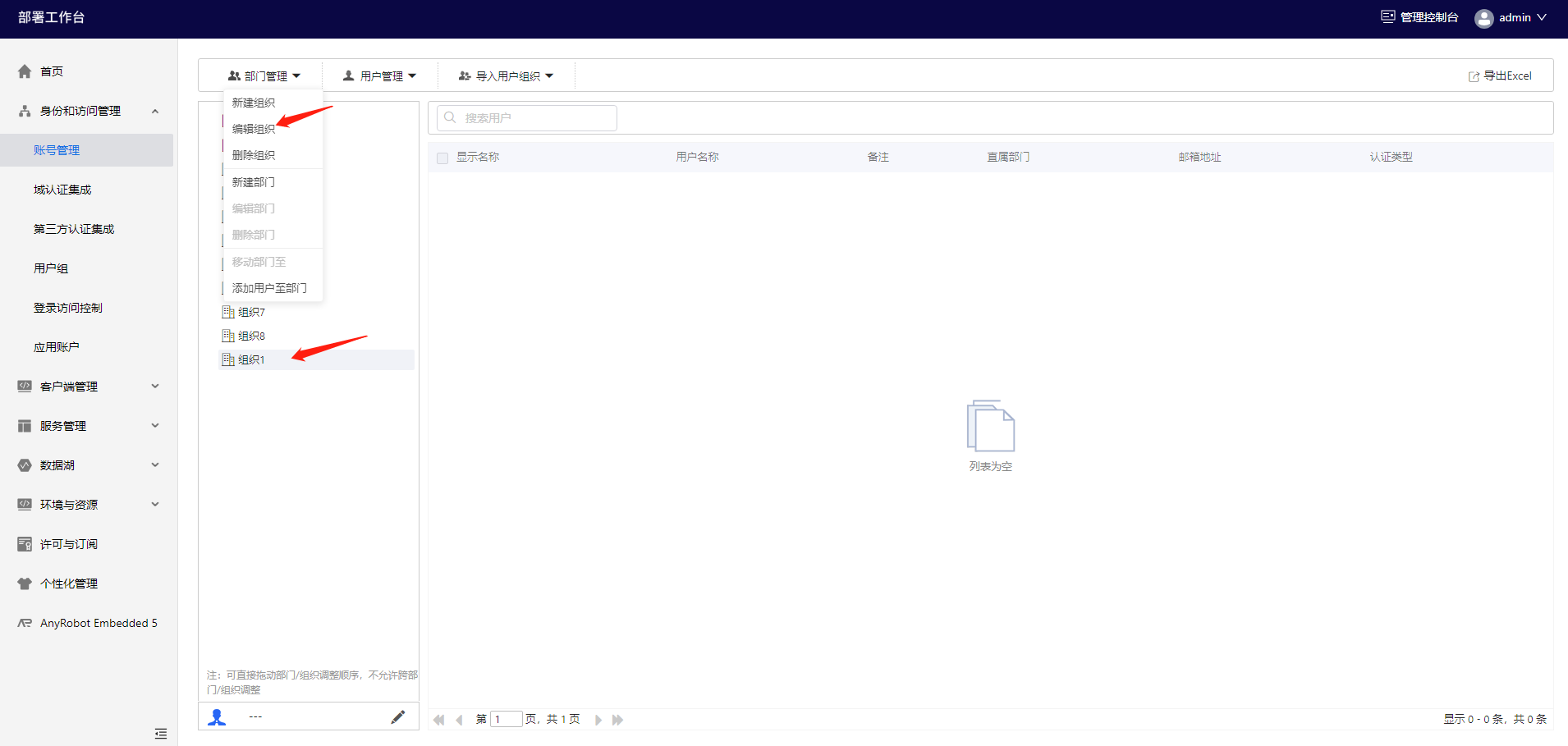Open the admin account dropdown arrow
The width and height of the screenshot is (1568, 746).
click(x=1542, y=17)
